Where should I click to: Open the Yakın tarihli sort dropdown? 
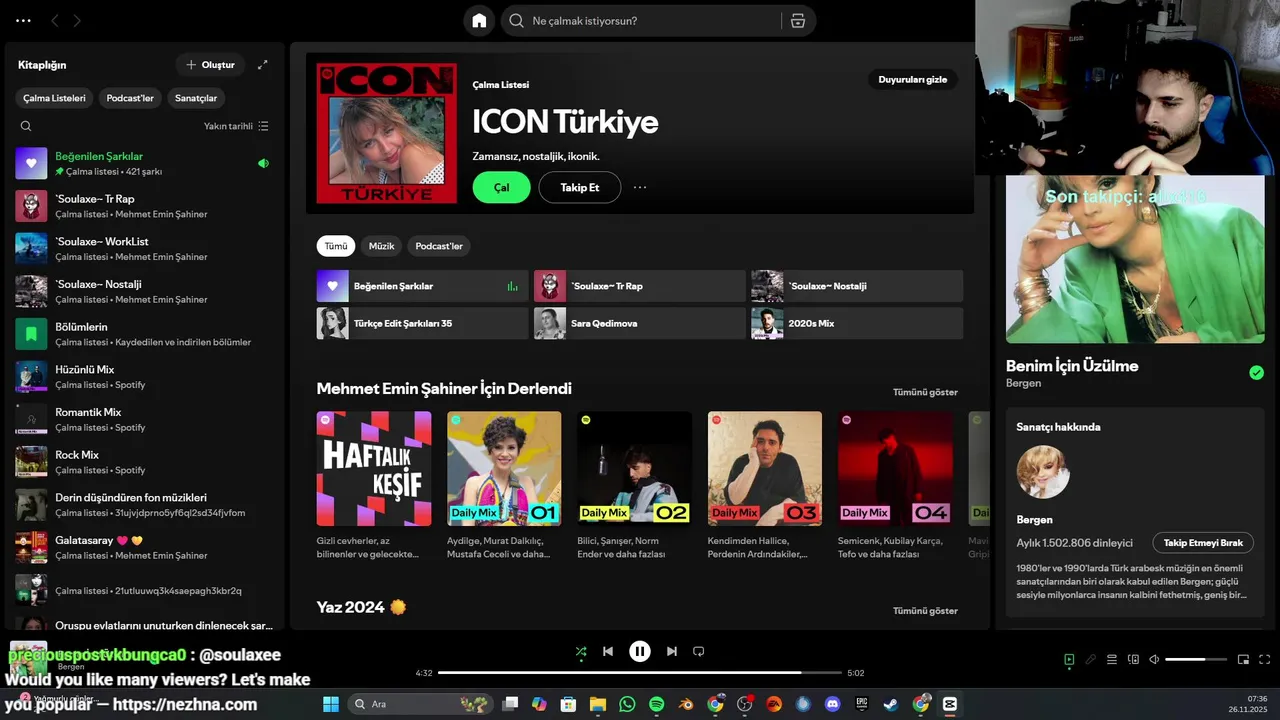pyautogui.click(x=236, y=126)
